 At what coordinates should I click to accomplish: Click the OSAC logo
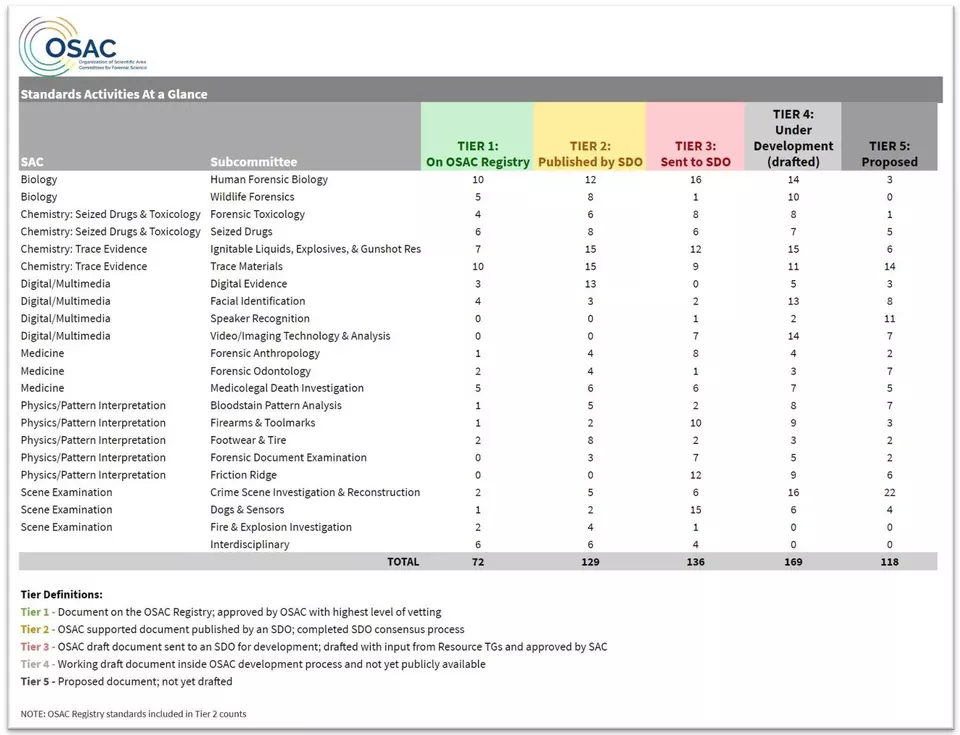click(83, 46)
